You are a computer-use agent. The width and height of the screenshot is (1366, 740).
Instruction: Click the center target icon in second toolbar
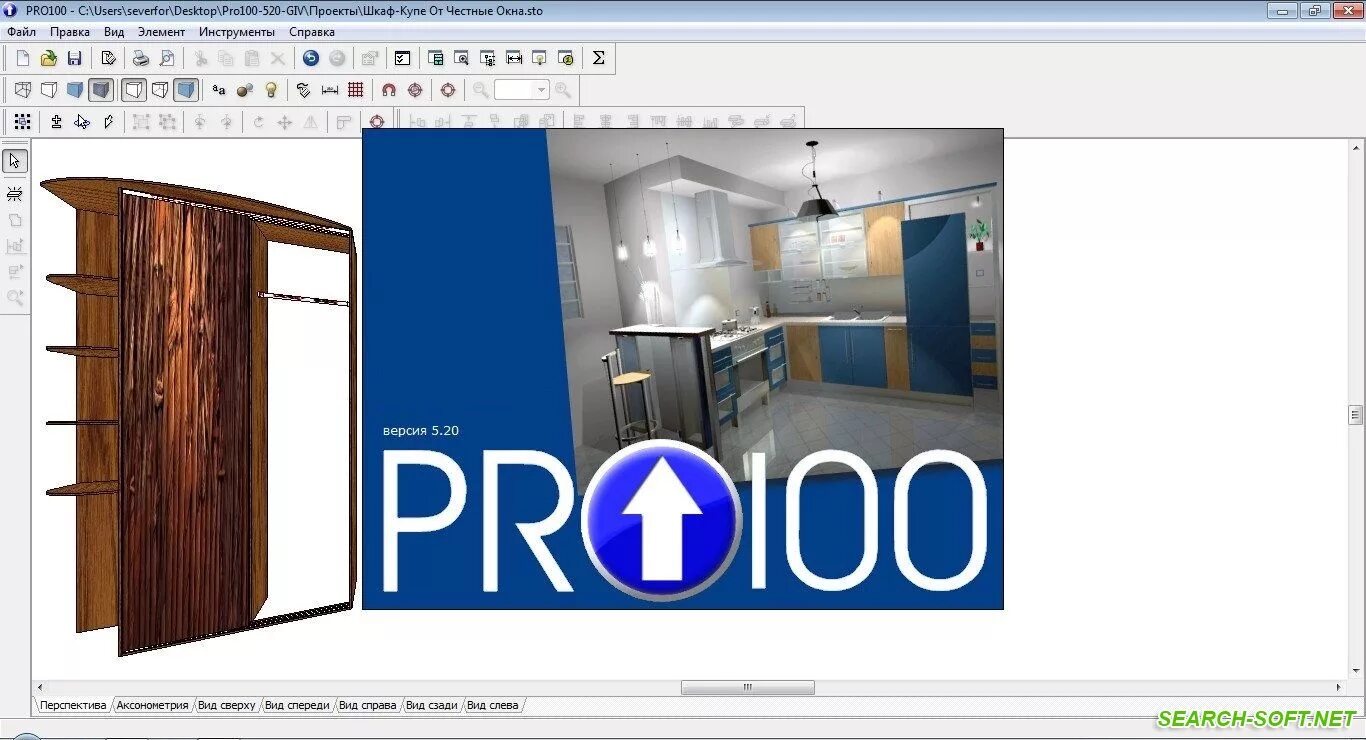click(x=448, y=90)
